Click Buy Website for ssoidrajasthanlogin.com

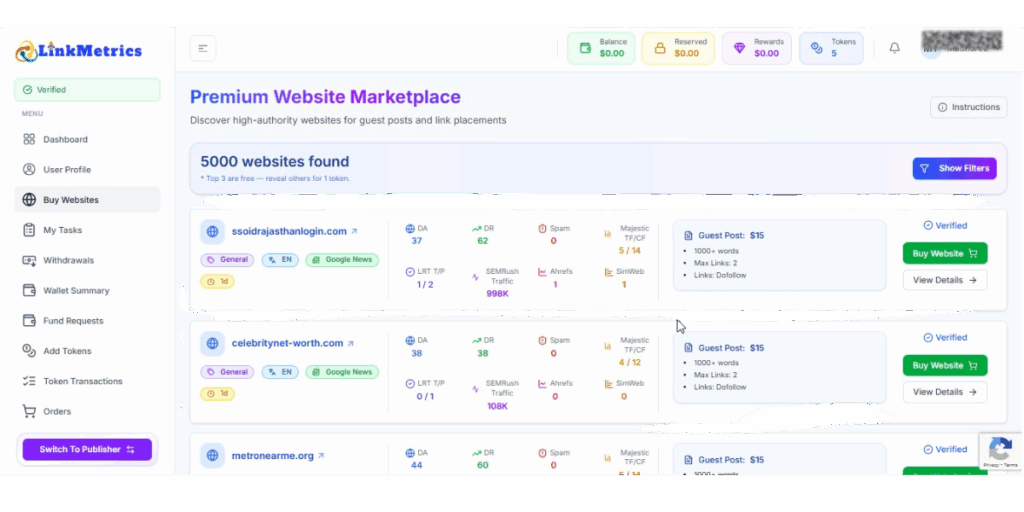click(944, 254)
